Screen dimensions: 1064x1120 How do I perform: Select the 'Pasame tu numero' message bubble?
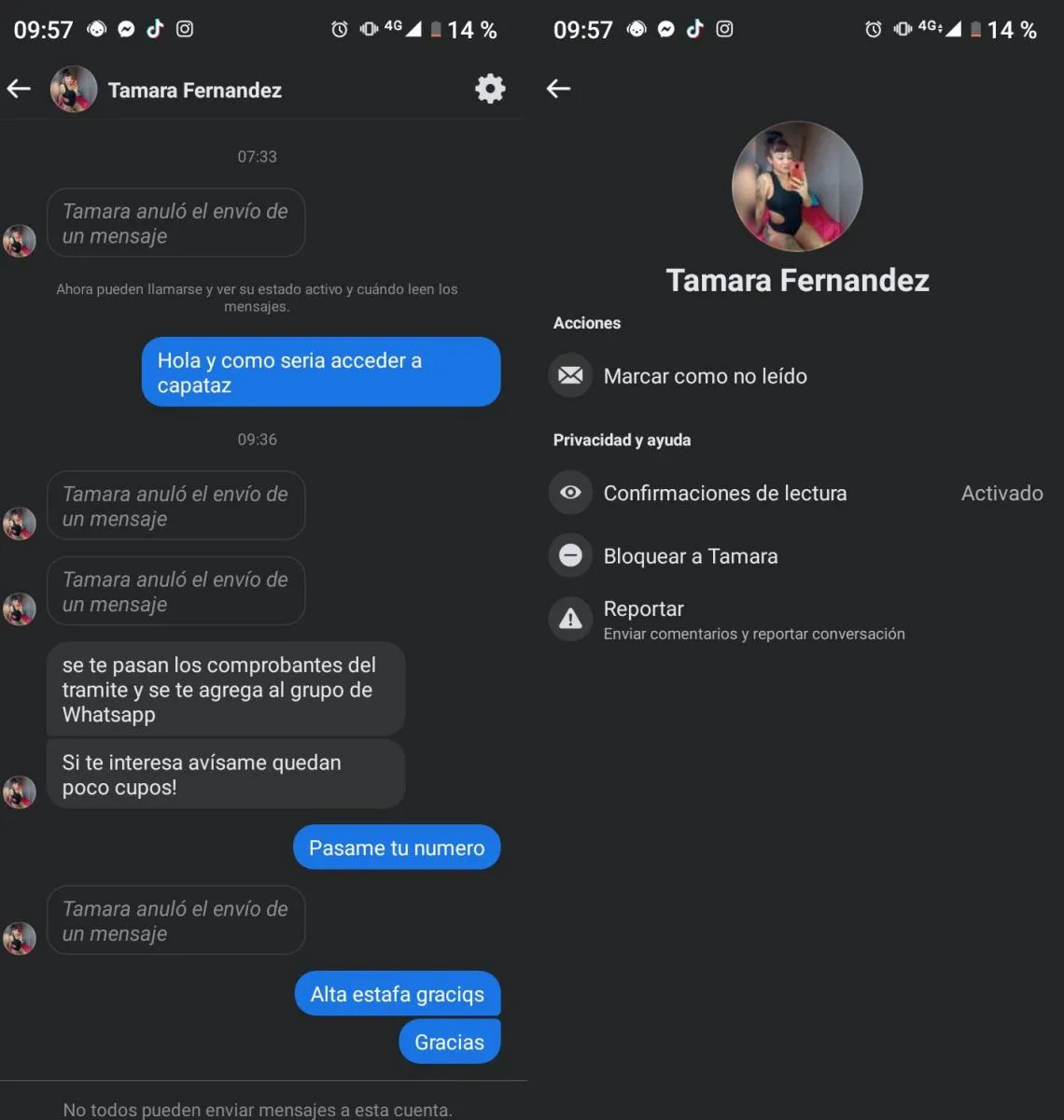(397, 847)
